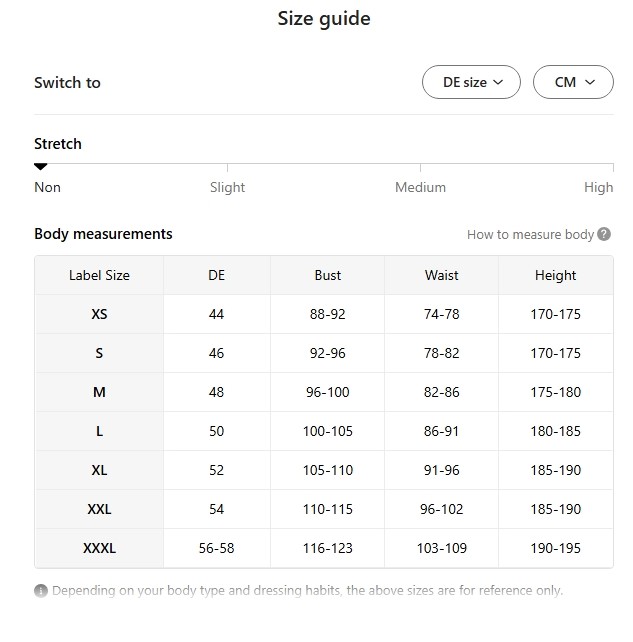This screenshot has height=642, width=633.
Task: Click the Label Size column header
Action: [99, 275]
